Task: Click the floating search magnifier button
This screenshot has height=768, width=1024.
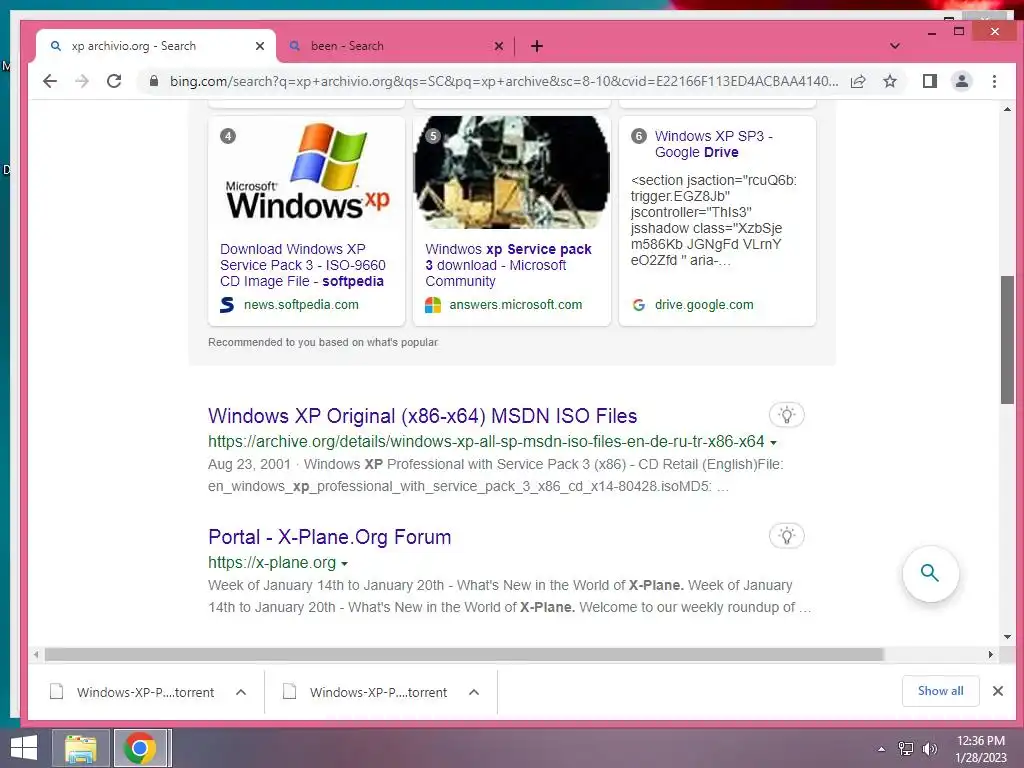Action: [930, 573]
